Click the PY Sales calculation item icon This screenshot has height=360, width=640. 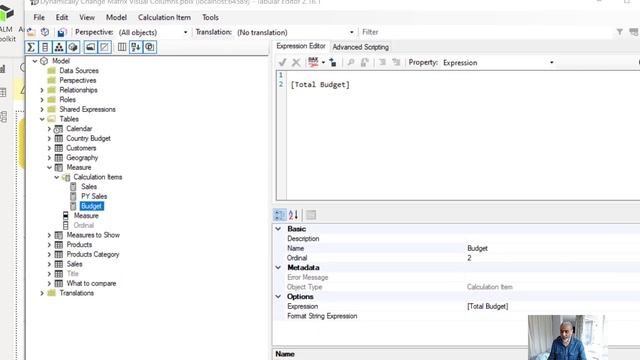(73, 196)
